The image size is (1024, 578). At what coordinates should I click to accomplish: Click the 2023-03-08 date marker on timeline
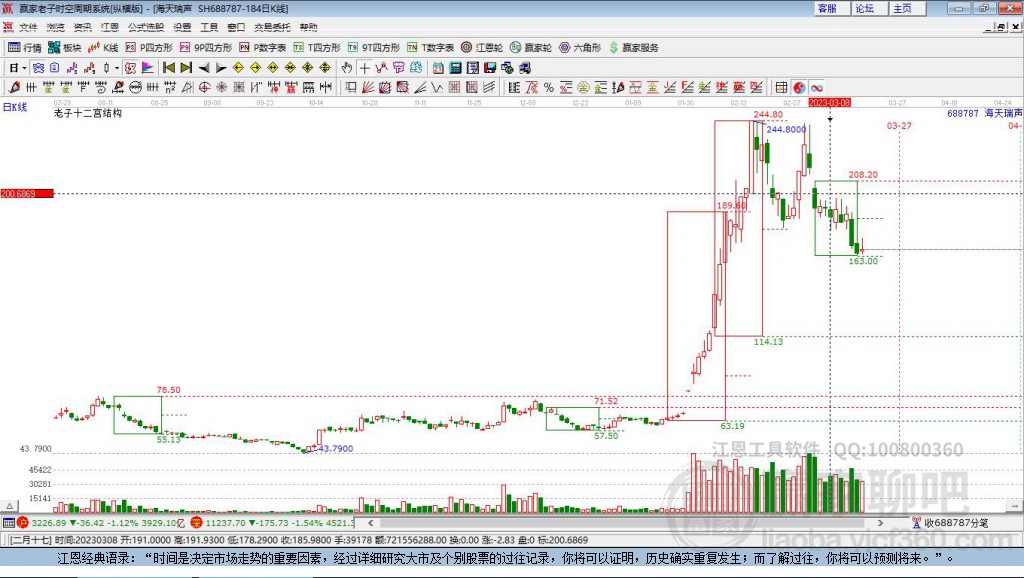(x=829, y=102)
